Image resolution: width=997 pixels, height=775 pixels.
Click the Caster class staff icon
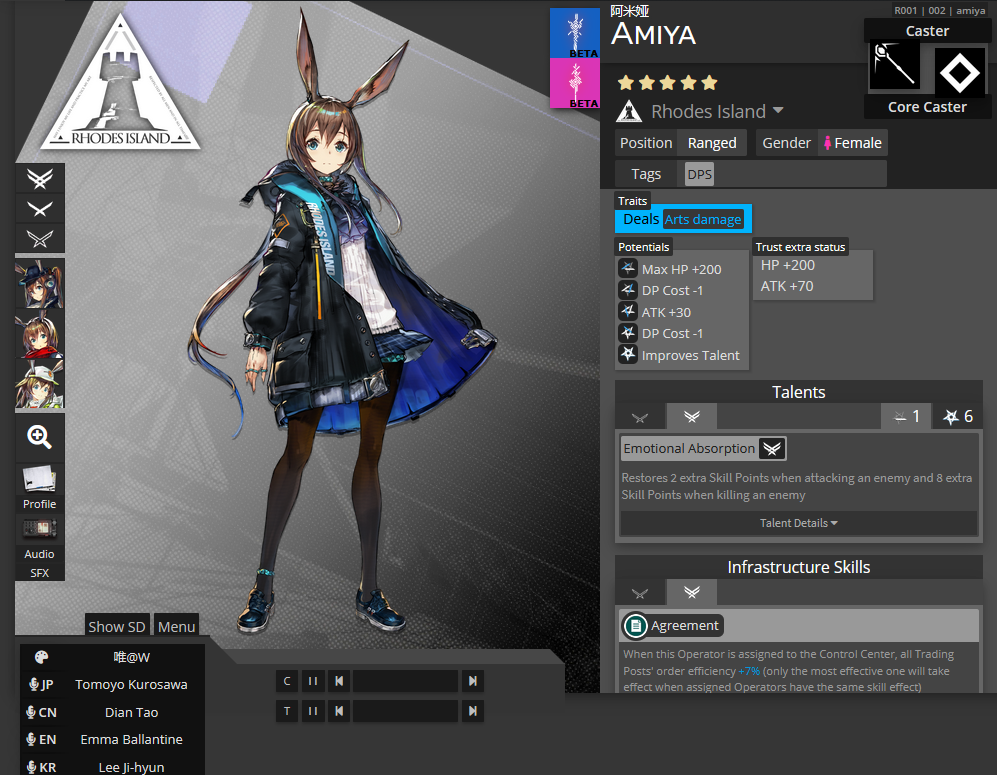pos(895,65)
